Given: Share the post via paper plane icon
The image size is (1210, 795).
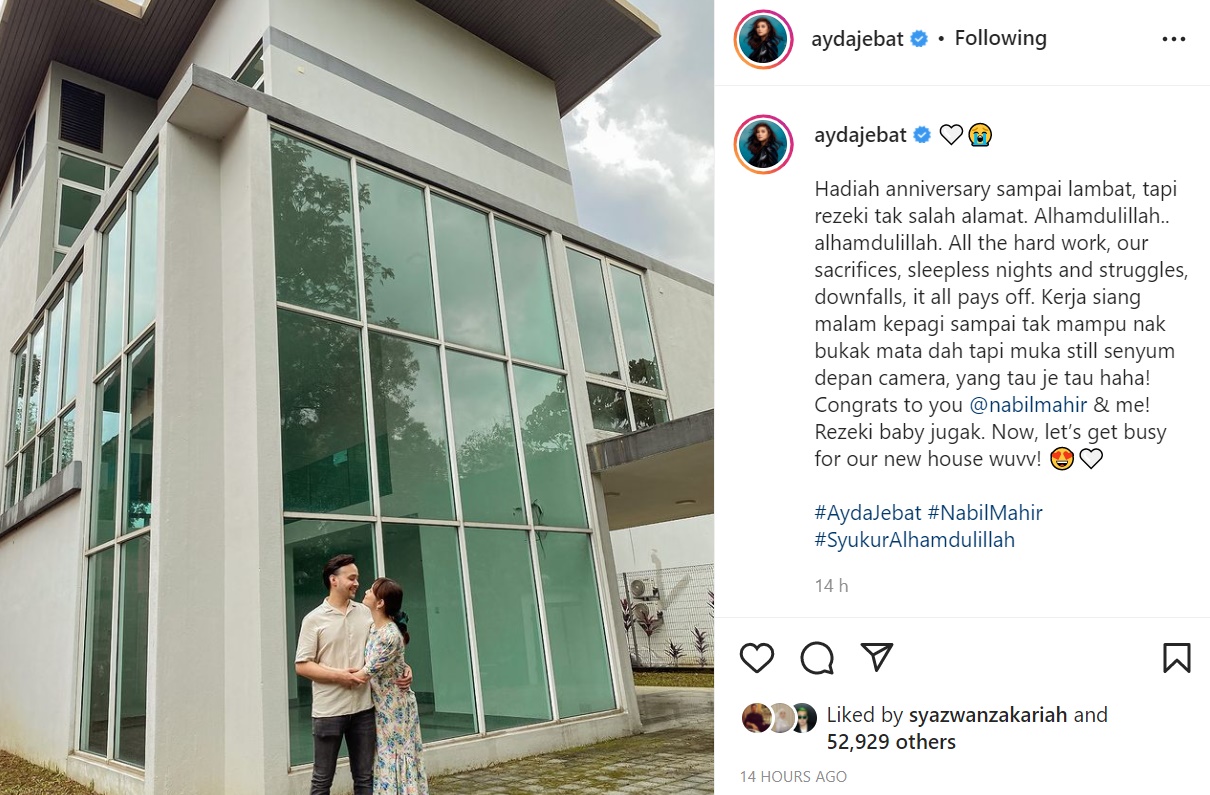Looking at the screenshot, I should point(877,657).
